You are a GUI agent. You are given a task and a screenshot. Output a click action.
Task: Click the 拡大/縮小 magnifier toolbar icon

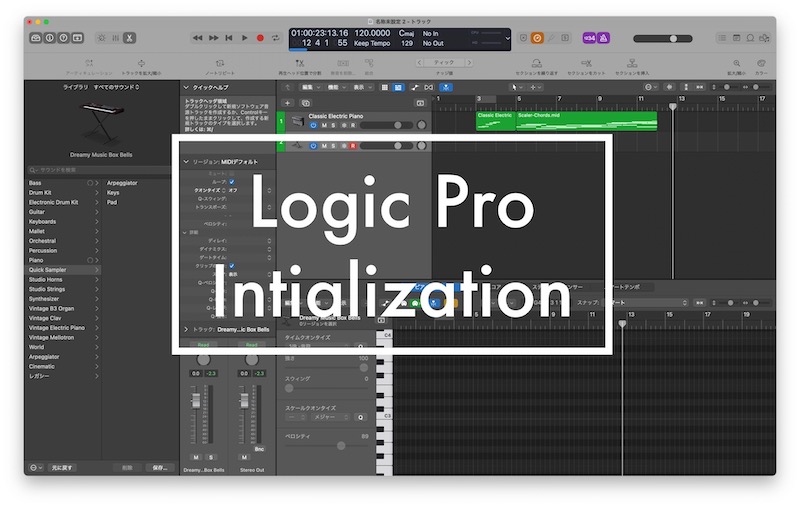pyautogui.click(x=737, y=63)
